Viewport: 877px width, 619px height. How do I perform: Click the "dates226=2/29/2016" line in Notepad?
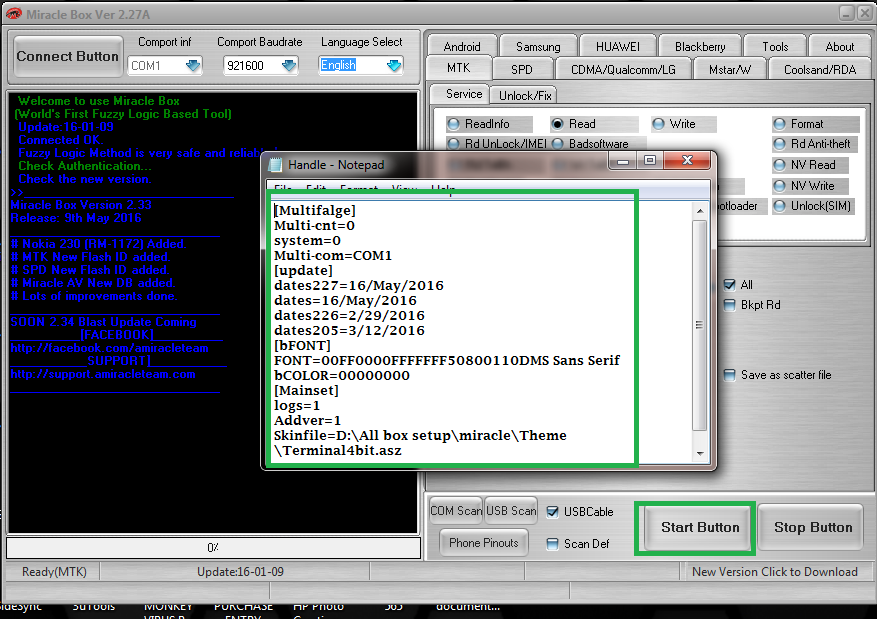coord(349,315)
